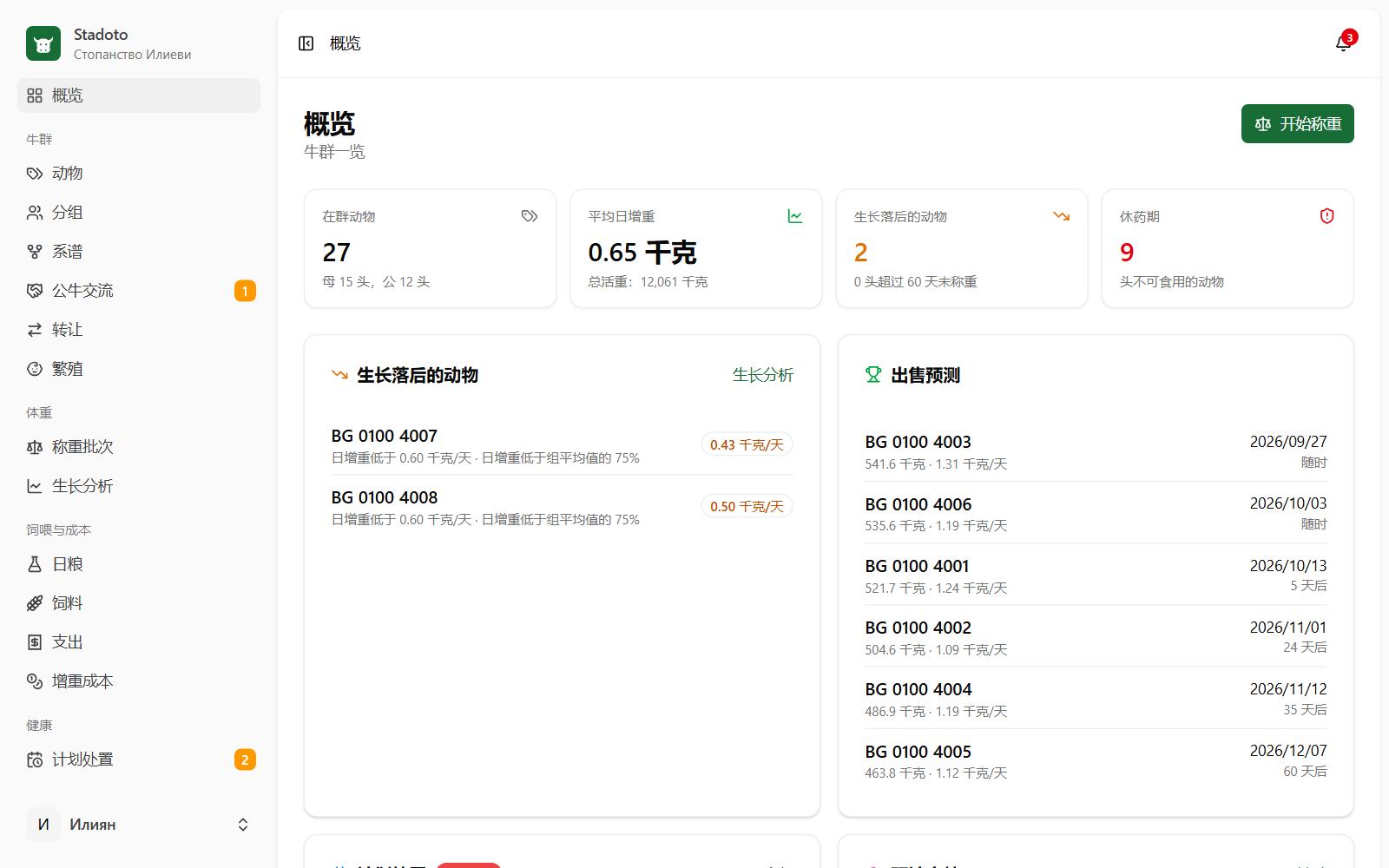
Task: Click the forecast date 2026/09/27
Action: point(1288,442)
